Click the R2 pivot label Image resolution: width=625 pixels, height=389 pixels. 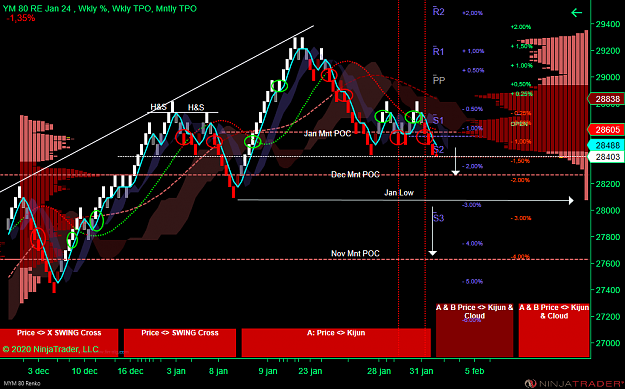point(438,12)
